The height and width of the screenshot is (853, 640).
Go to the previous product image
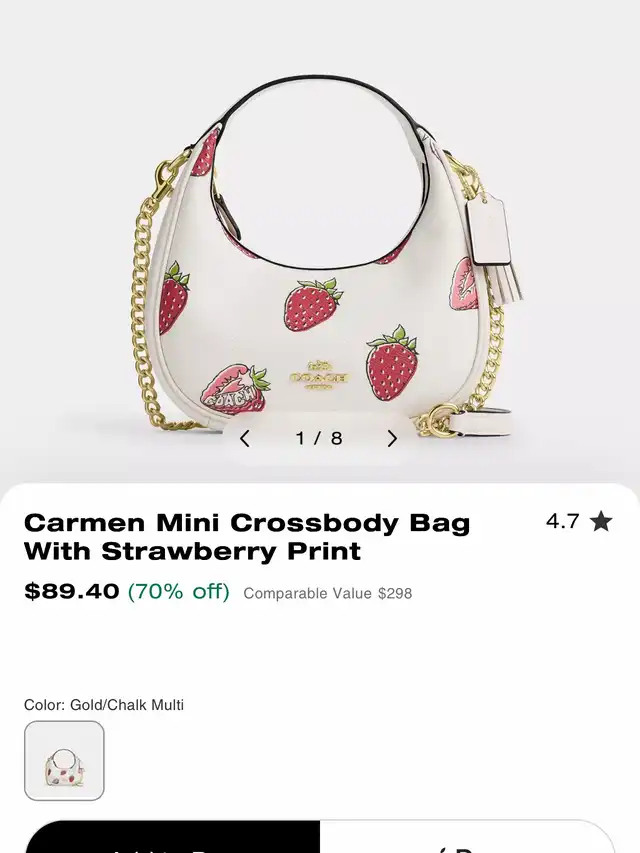tap(245, 438)
